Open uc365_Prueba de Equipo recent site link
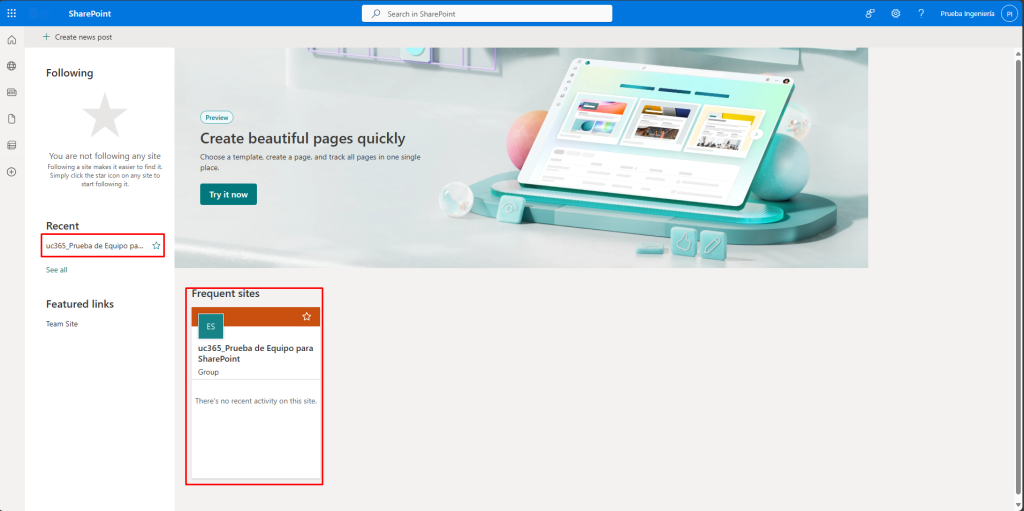The width and height of the screenshot is (1024, 511). click(95, 245)
